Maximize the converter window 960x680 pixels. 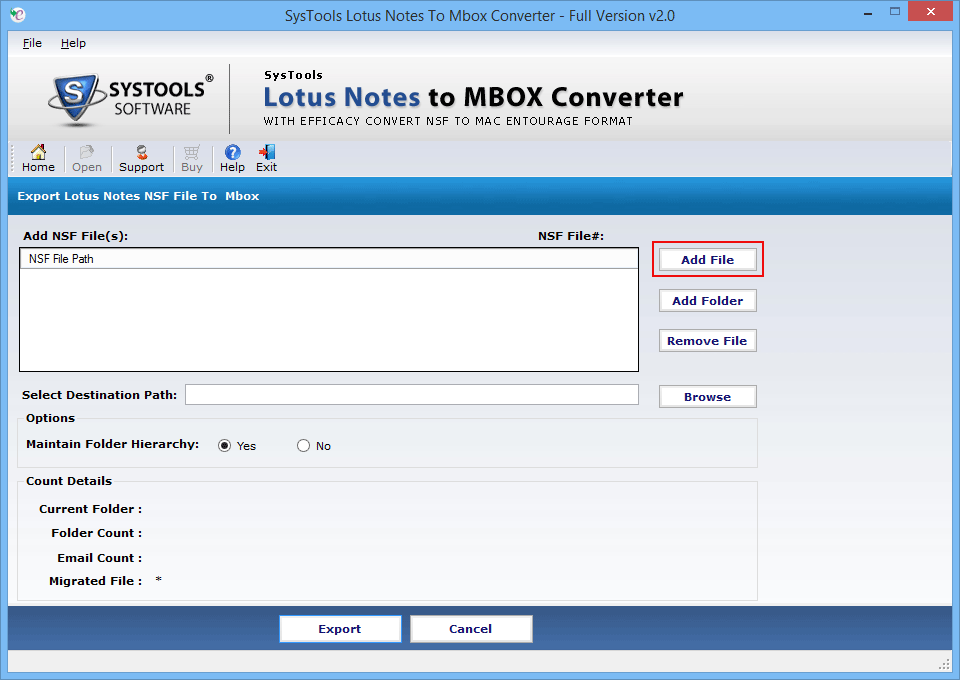pos(894,12)
